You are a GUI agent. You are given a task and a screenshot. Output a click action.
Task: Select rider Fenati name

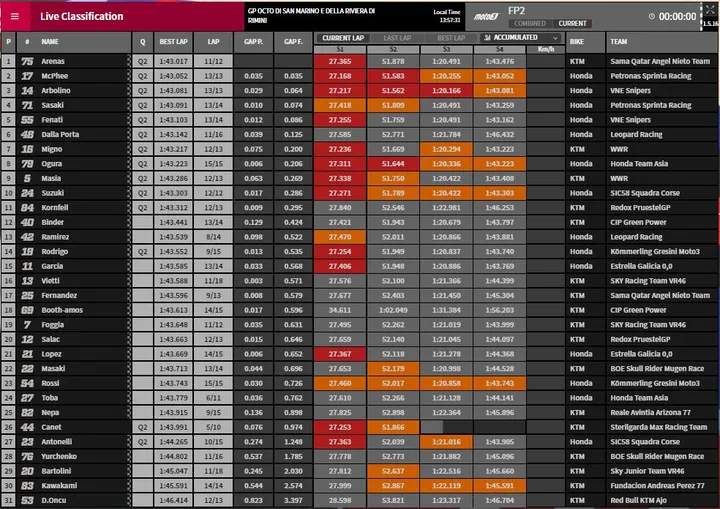tap(52, 120)
